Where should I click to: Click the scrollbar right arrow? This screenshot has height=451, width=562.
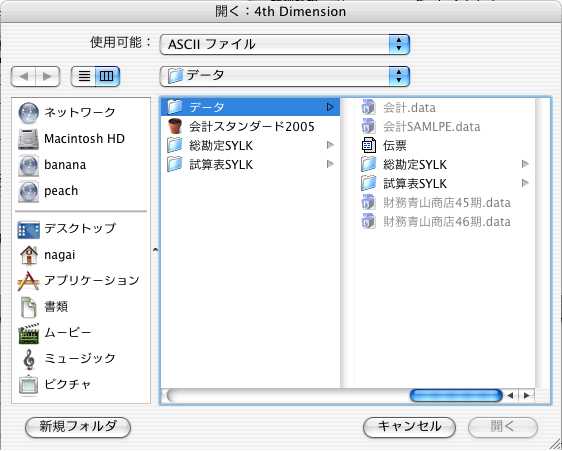coord(527,395)
